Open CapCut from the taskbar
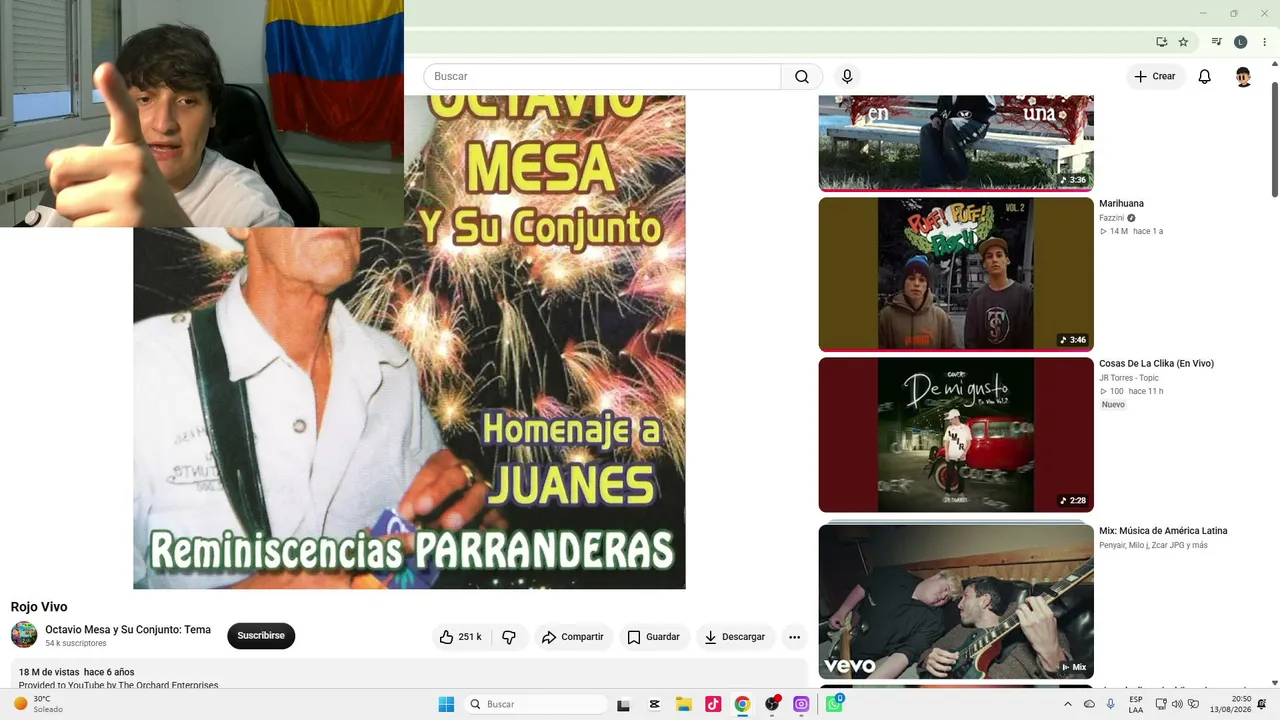Image resolution: width=1280 pixels, height=720 pixels. click(654, 704)
